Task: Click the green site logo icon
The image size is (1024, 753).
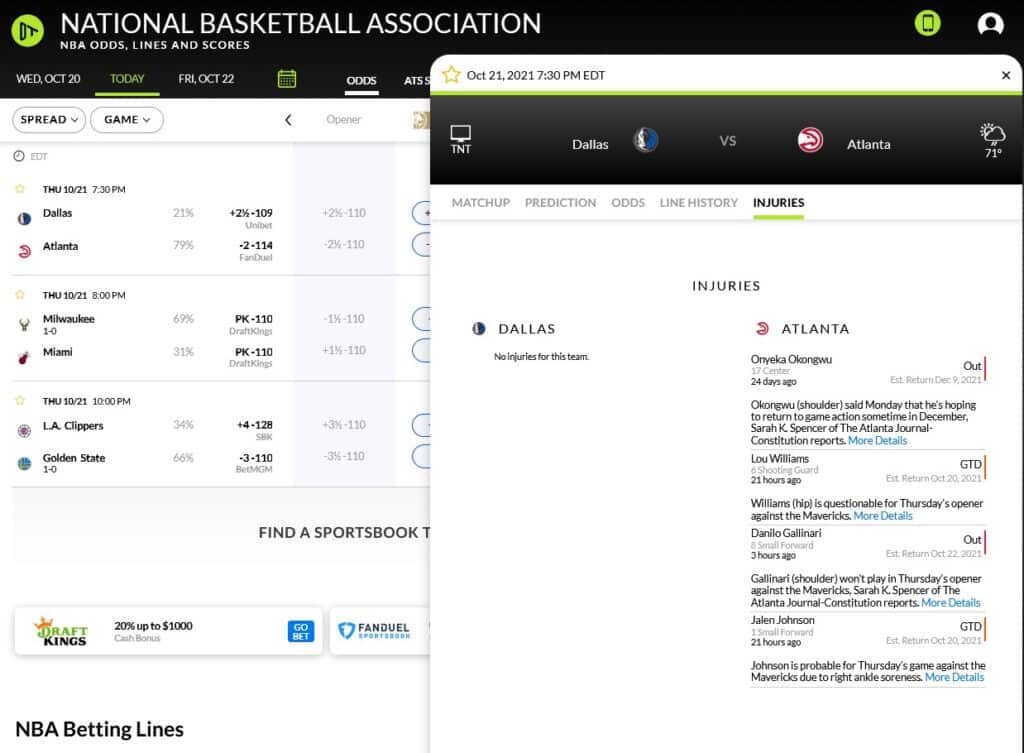Action: click(27, 30)
